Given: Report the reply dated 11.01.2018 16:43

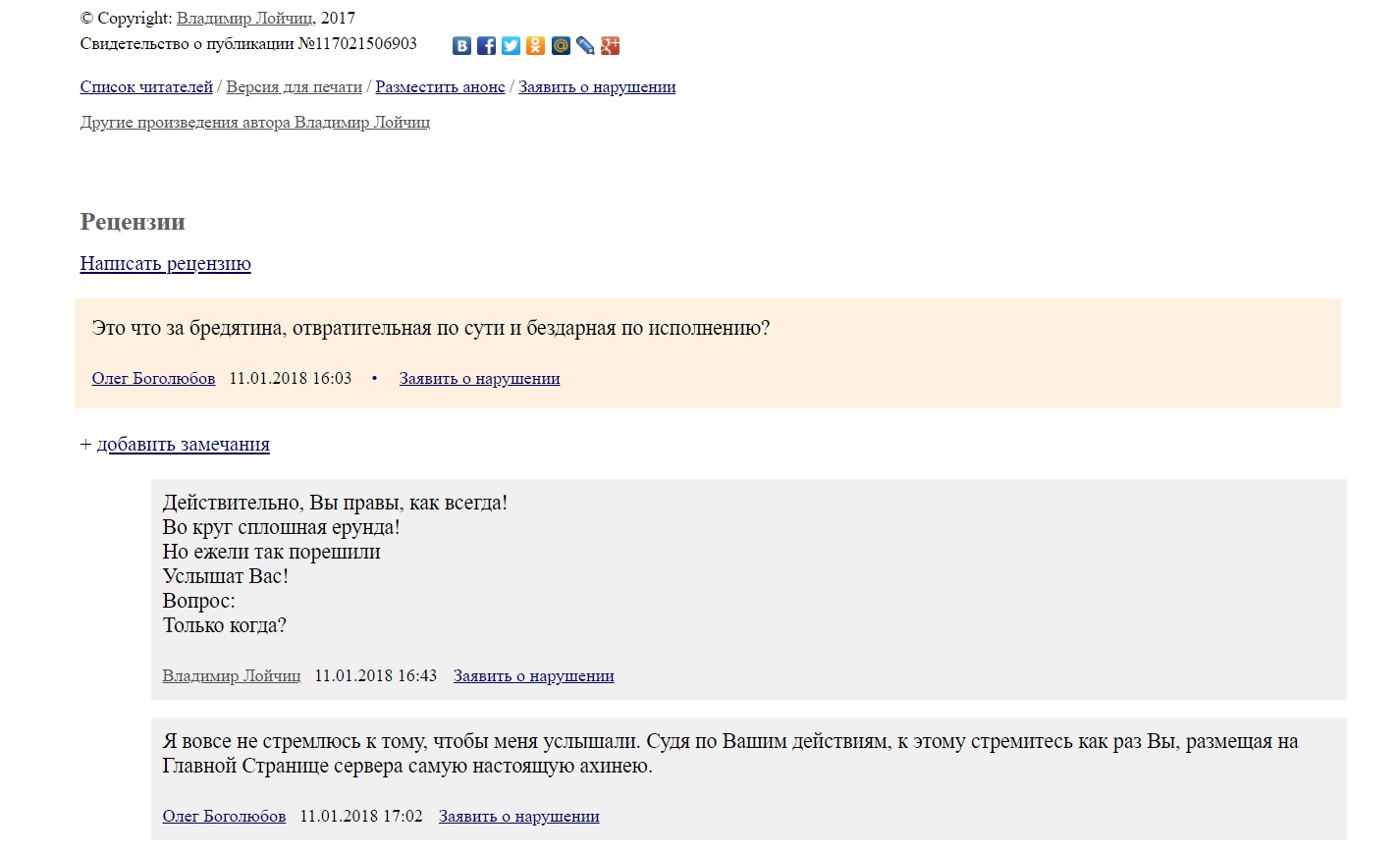Looking at the screenshot, I should [534, 675].
